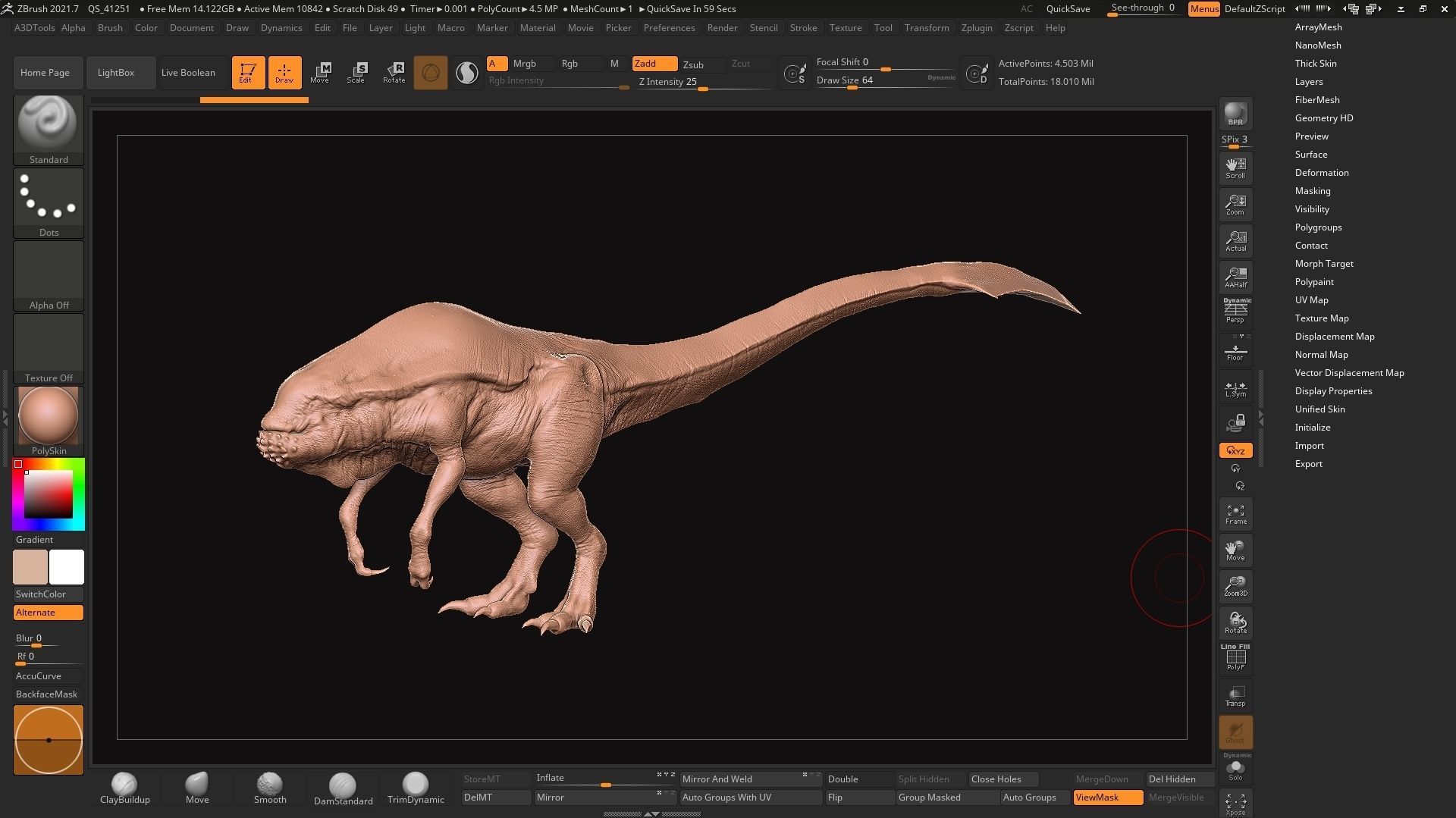Toggle the ViewMask button
The image size is (1456, 818).
[x=1107, y=797]
